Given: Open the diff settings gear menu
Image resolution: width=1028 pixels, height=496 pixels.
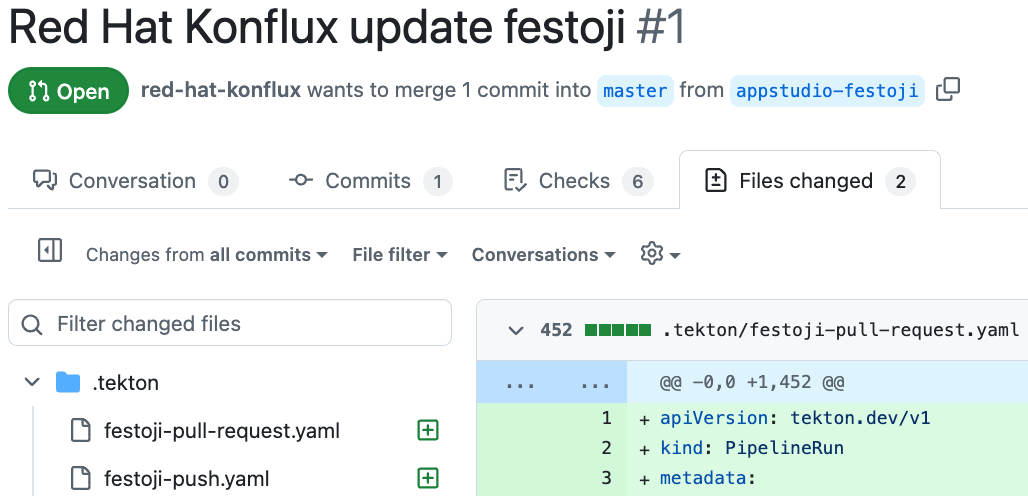Looking at the screenshot, I should (660, 254).
